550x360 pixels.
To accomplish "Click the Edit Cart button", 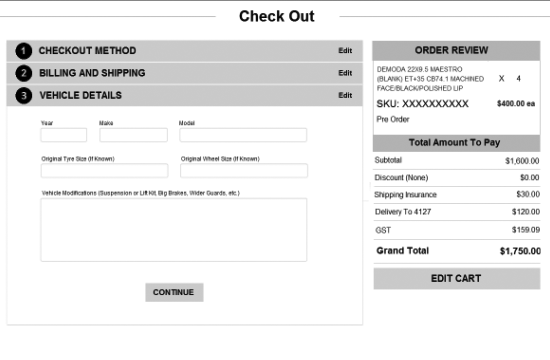I will (457, 279).
